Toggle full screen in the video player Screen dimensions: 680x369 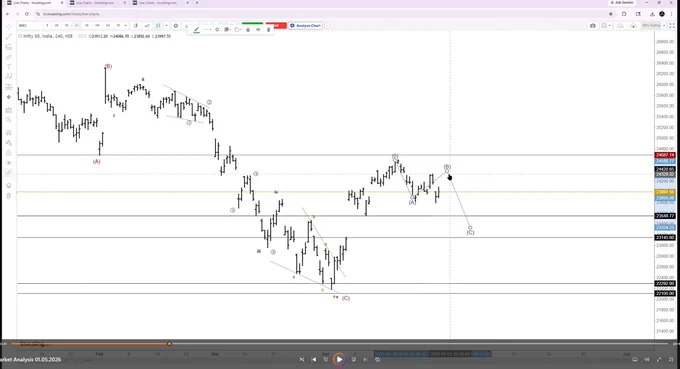[659, 359]
